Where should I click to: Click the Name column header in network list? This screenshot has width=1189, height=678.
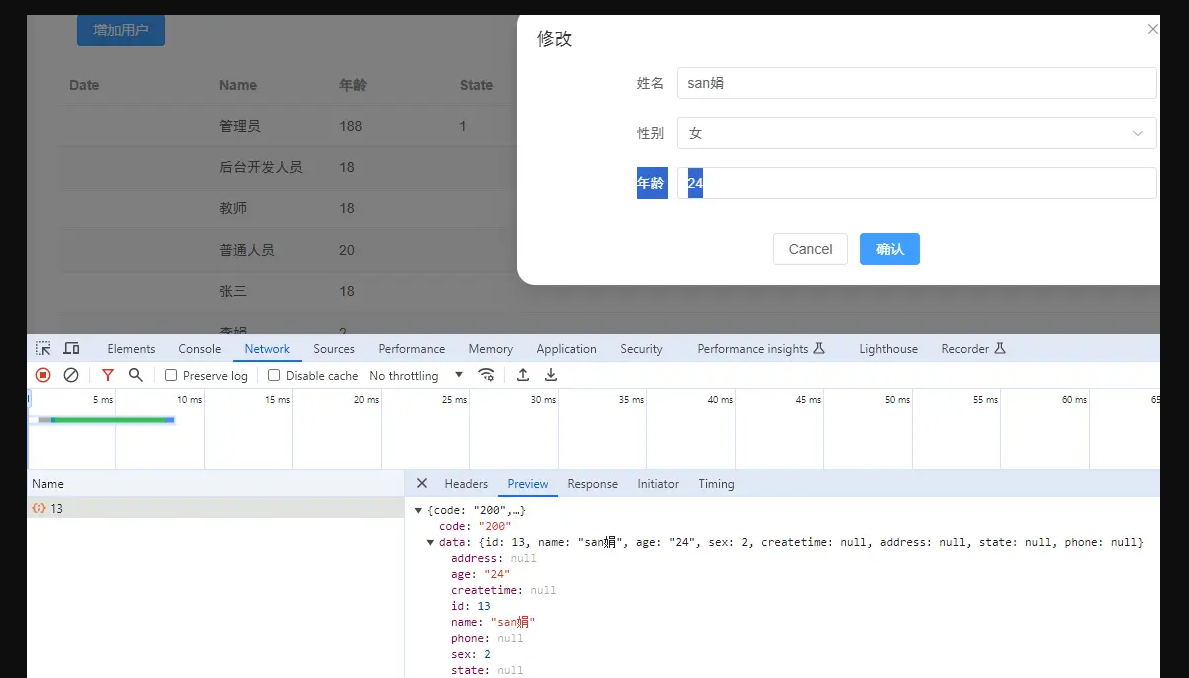click(215, 484)
